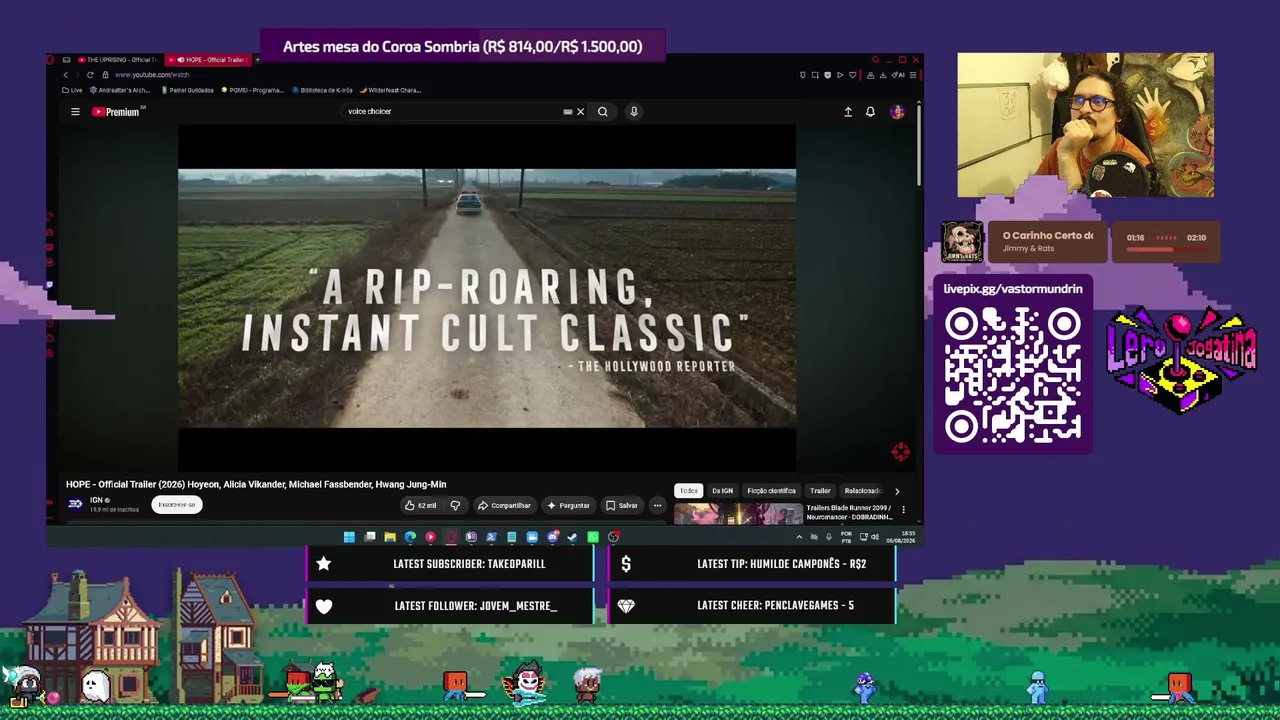Select the Ficção científica filter chip
Image resolution: width=1280 pixels, height=720 pixels.
[x=771, y=491]
